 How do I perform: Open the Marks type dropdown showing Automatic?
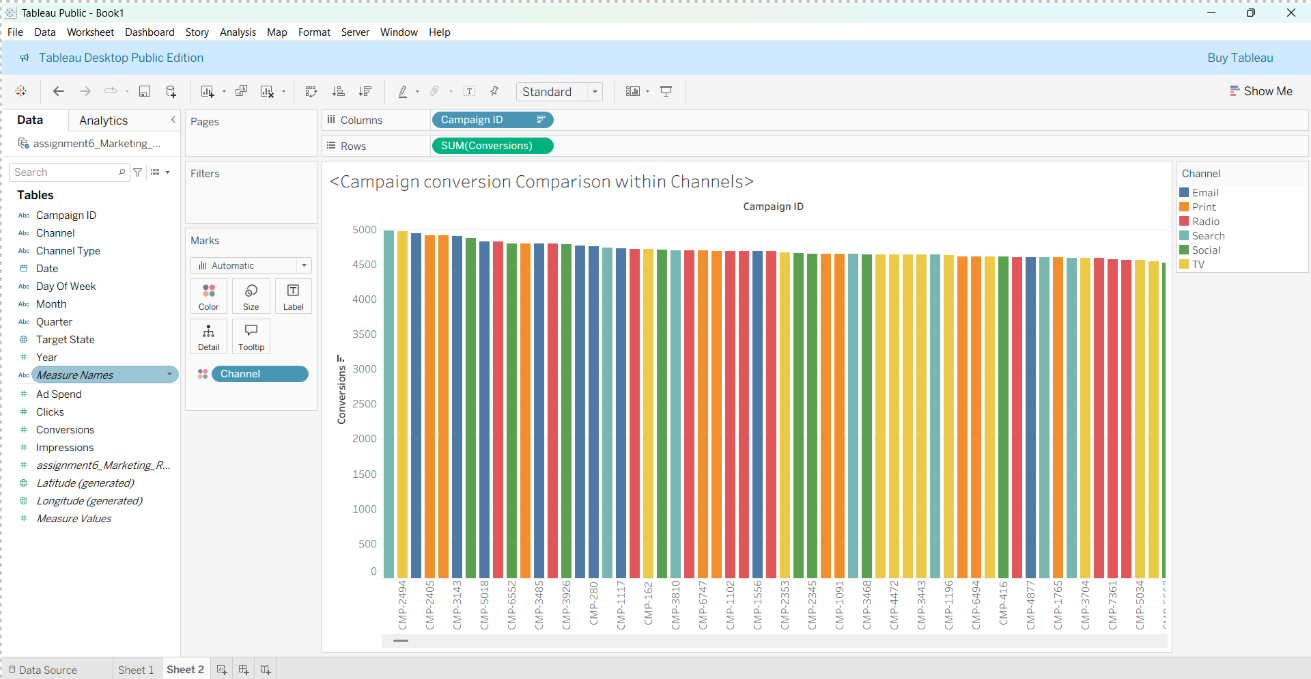(x=251, y=266)
